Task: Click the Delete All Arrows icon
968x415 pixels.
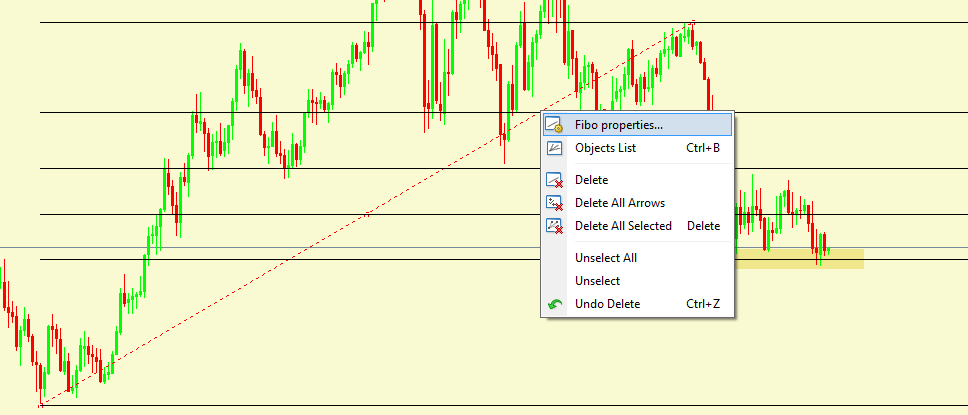Action: pos(555,203)
